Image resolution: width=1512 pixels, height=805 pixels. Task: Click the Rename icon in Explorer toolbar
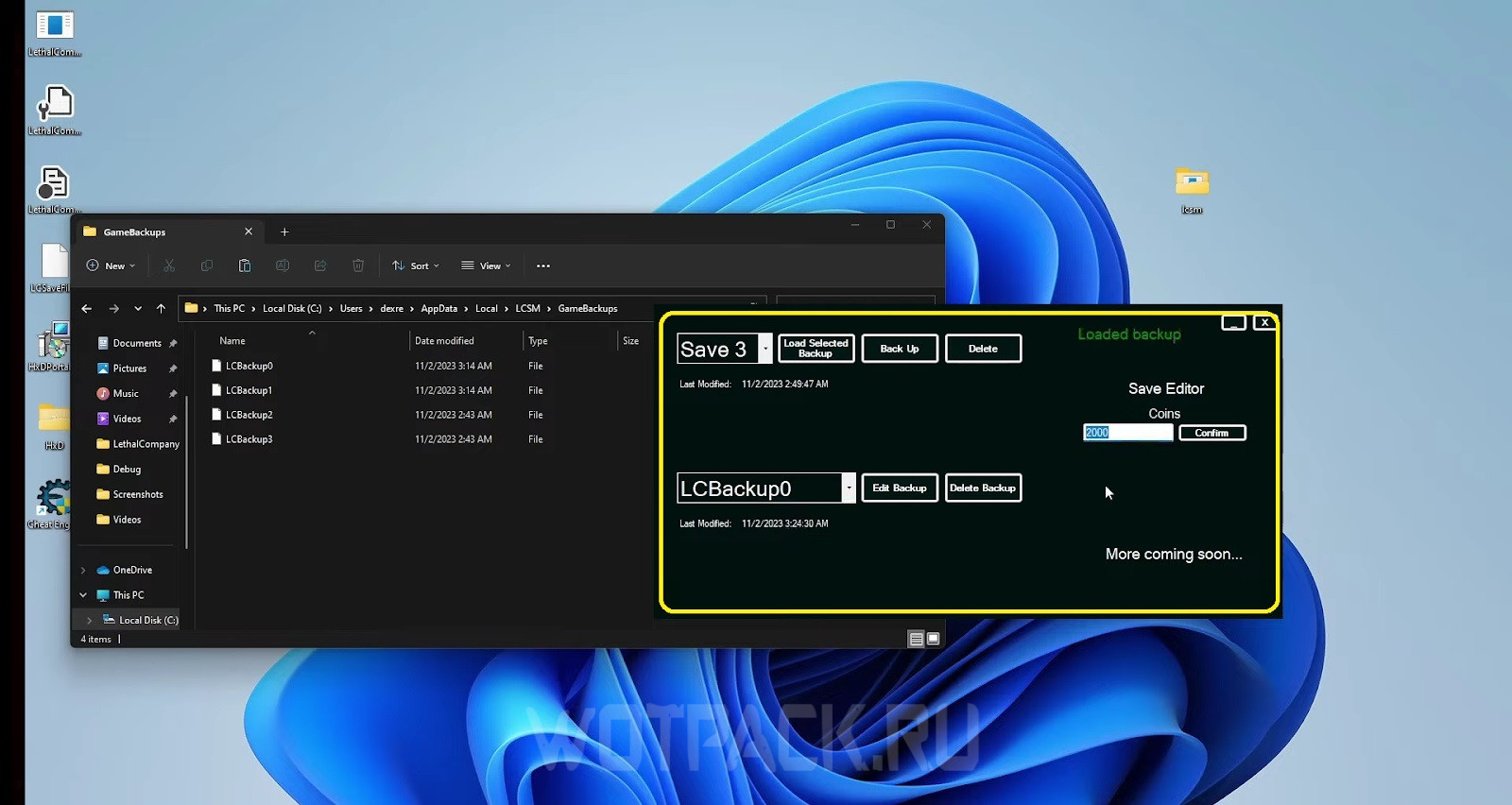coord(283,265)
